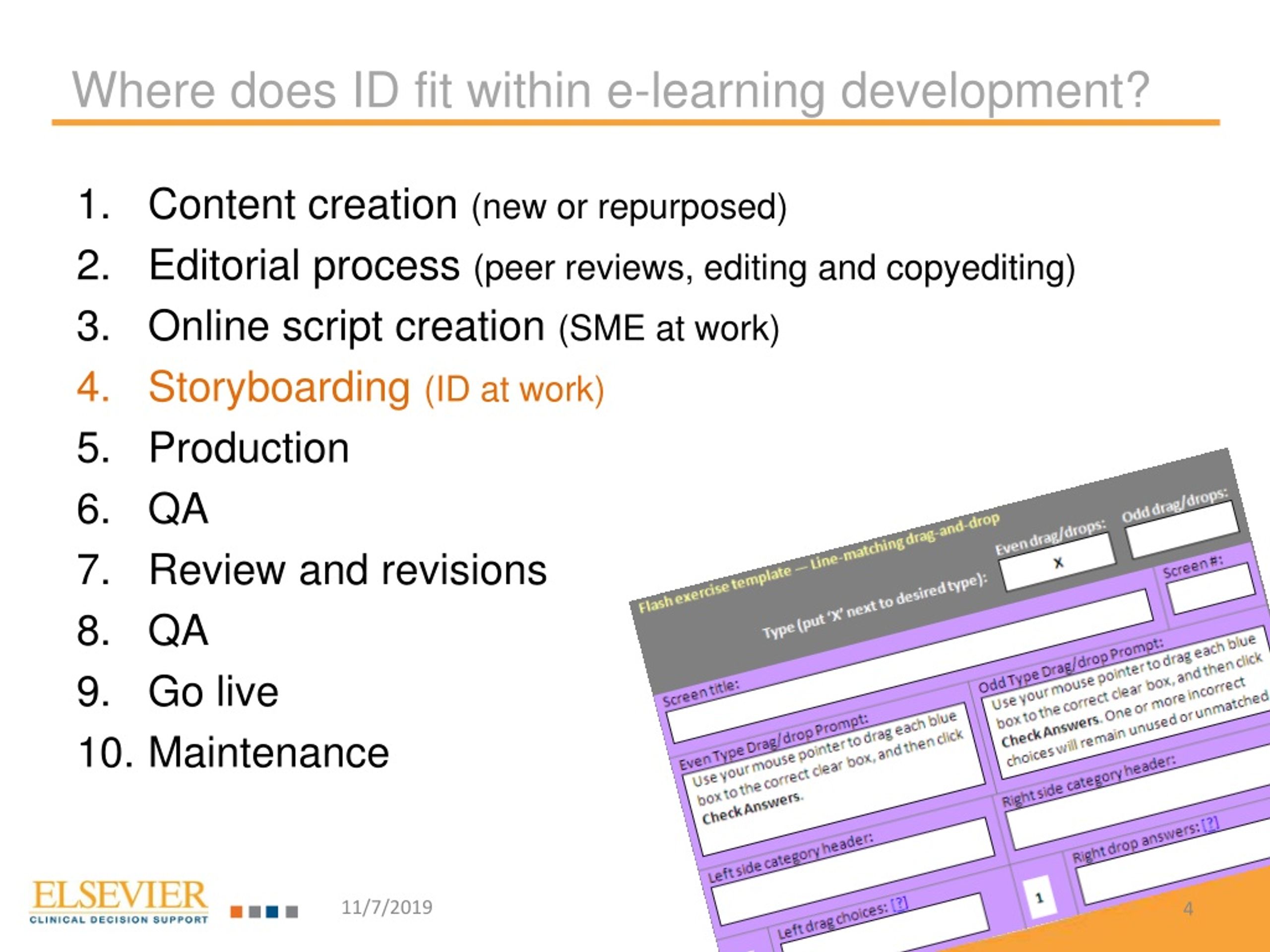Click item 8 'QA'

(x=178, y=631)
